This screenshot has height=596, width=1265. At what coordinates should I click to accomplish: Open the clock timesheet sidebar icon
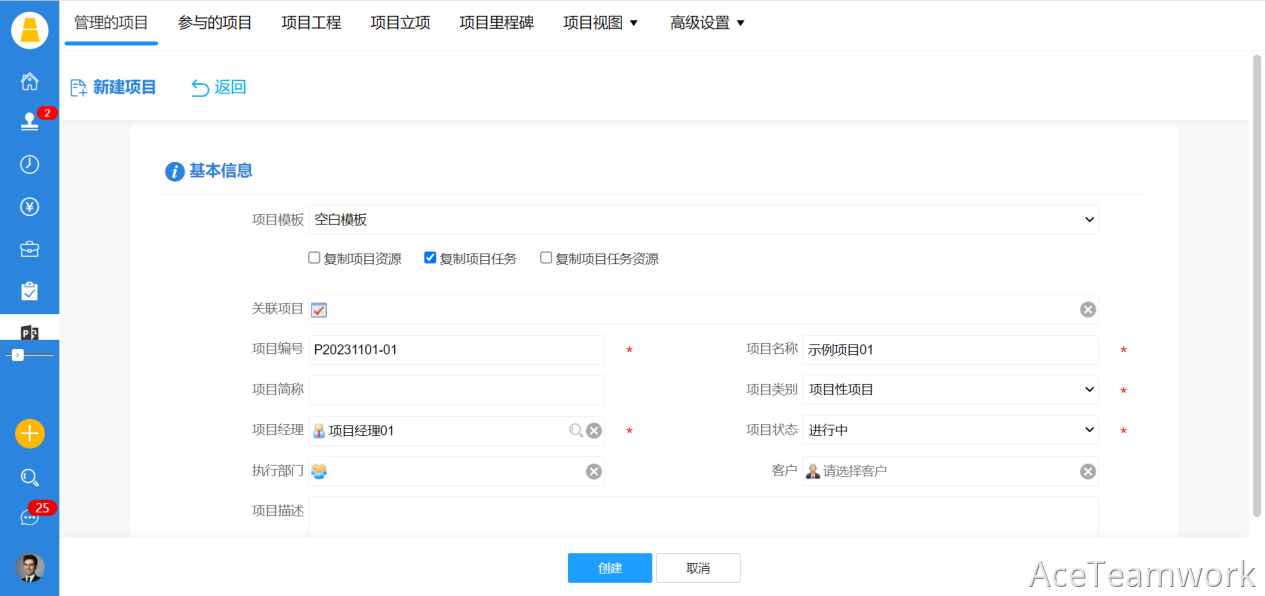click(x=29, y=165)
